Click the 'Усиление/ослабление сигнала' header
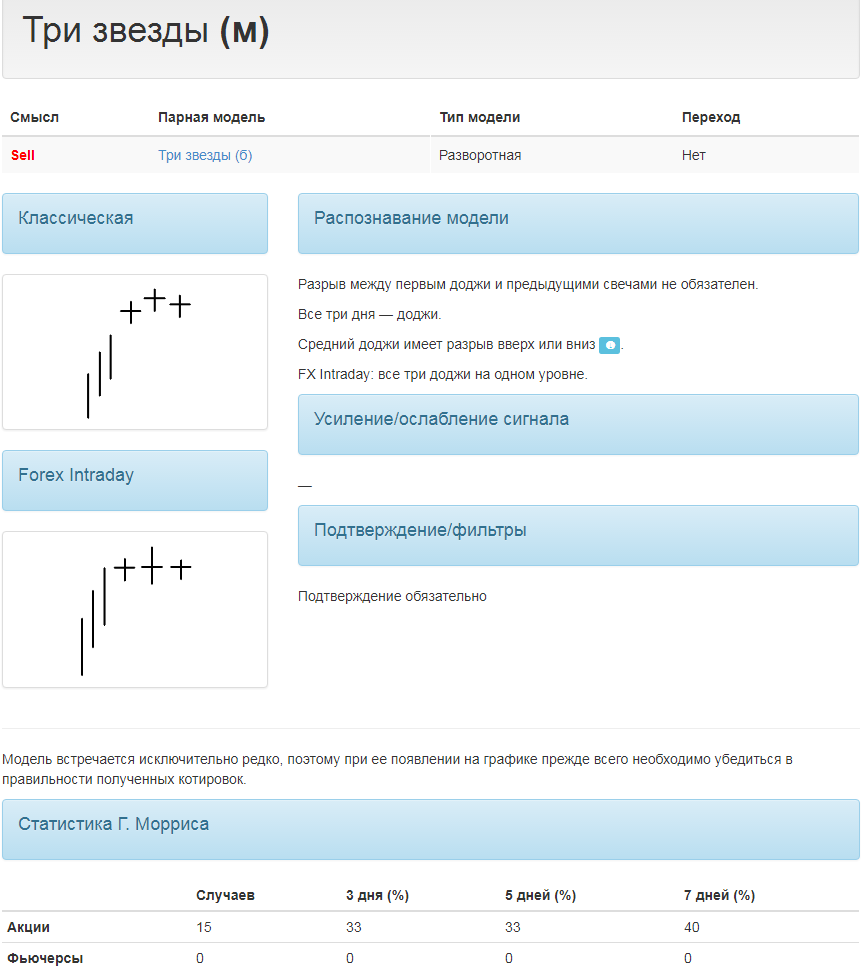This screenshot has width=864, height=975. click(x=578, y=424)
